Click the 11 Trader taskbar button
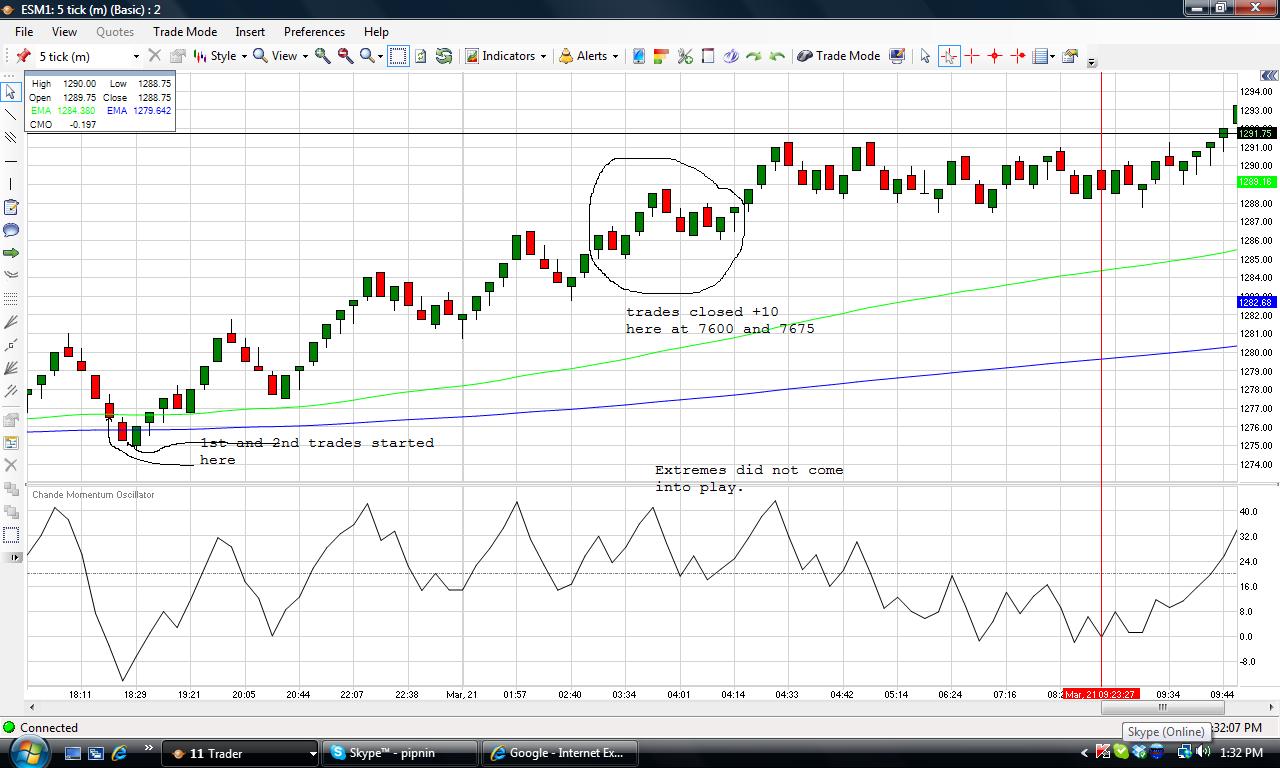 coord(240,753)
